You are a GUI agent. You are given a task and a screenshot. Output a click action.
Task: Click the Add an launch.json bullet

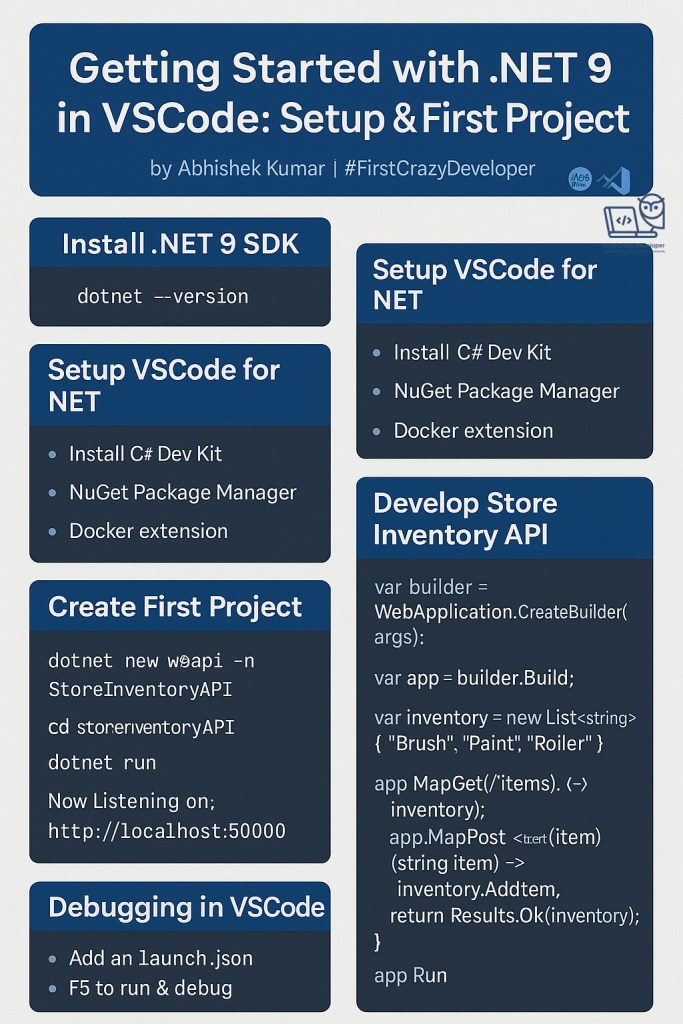(x=160, y=958)
